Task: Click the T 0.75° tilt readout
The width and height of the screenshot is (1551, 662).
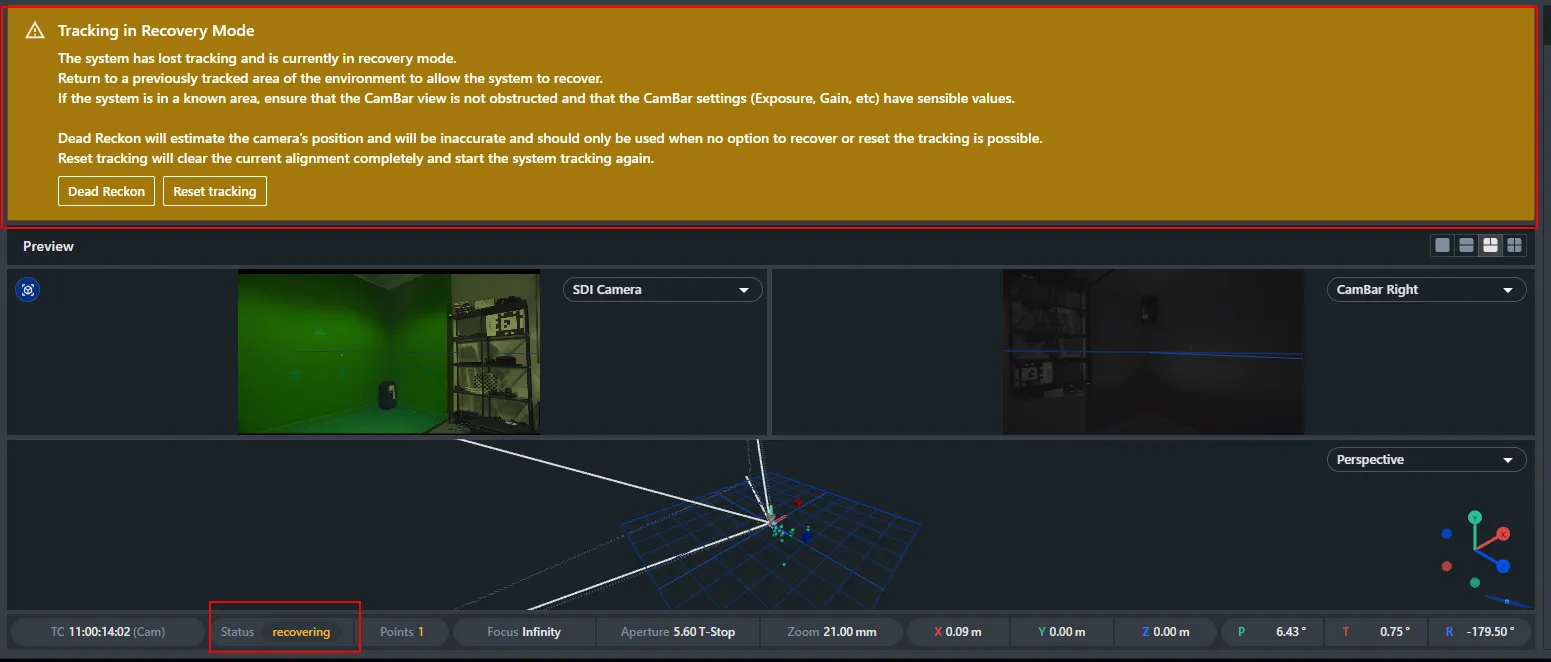Action: 1376,632
